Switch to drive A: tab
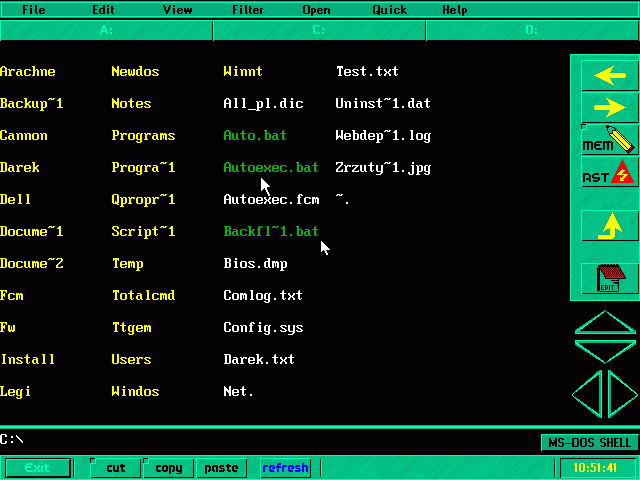This screenshot has height=480, width=640. tap(106, 30)
